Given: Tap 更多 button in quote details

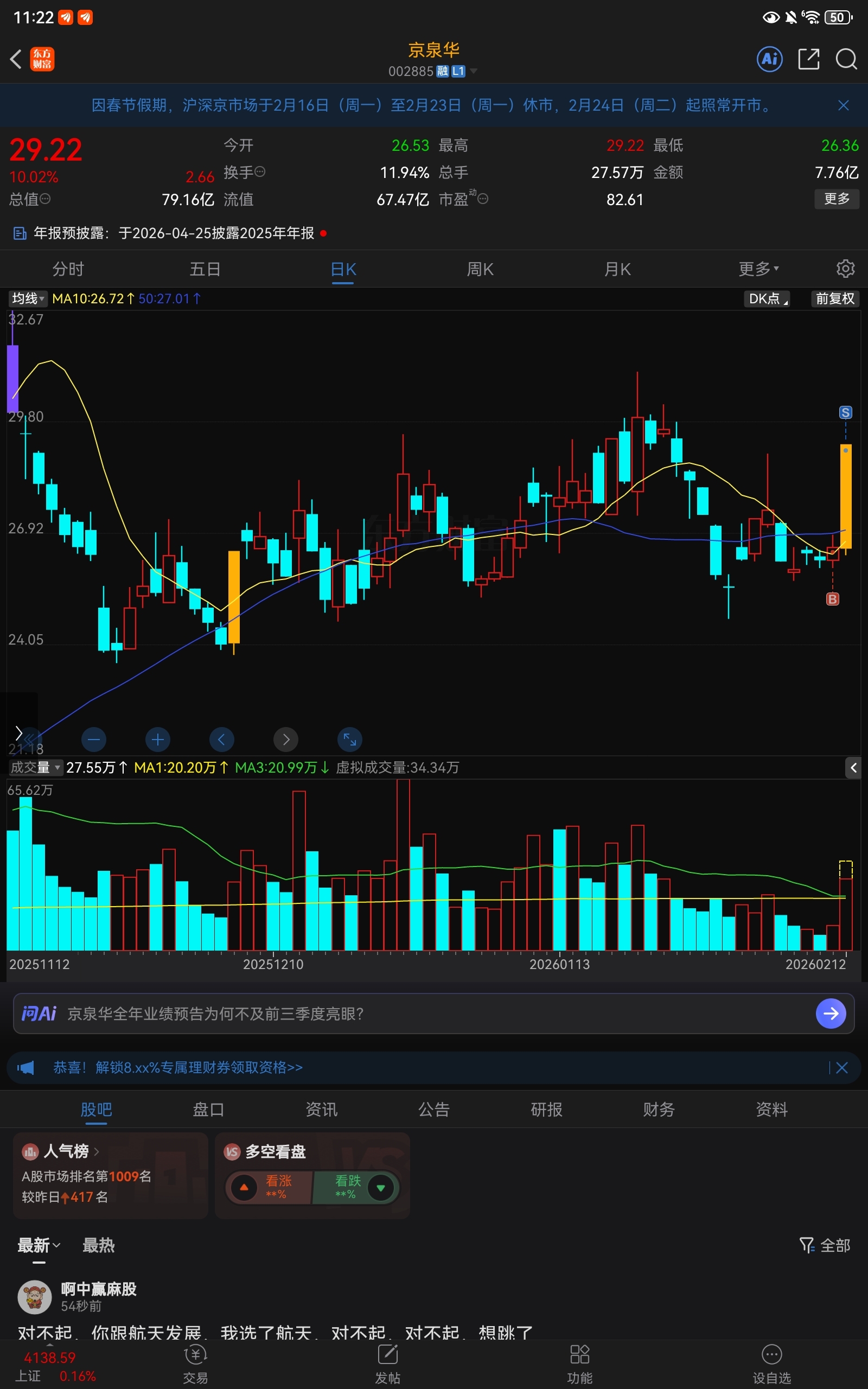Looking at the screenshot, I should [x=837, y=199].
